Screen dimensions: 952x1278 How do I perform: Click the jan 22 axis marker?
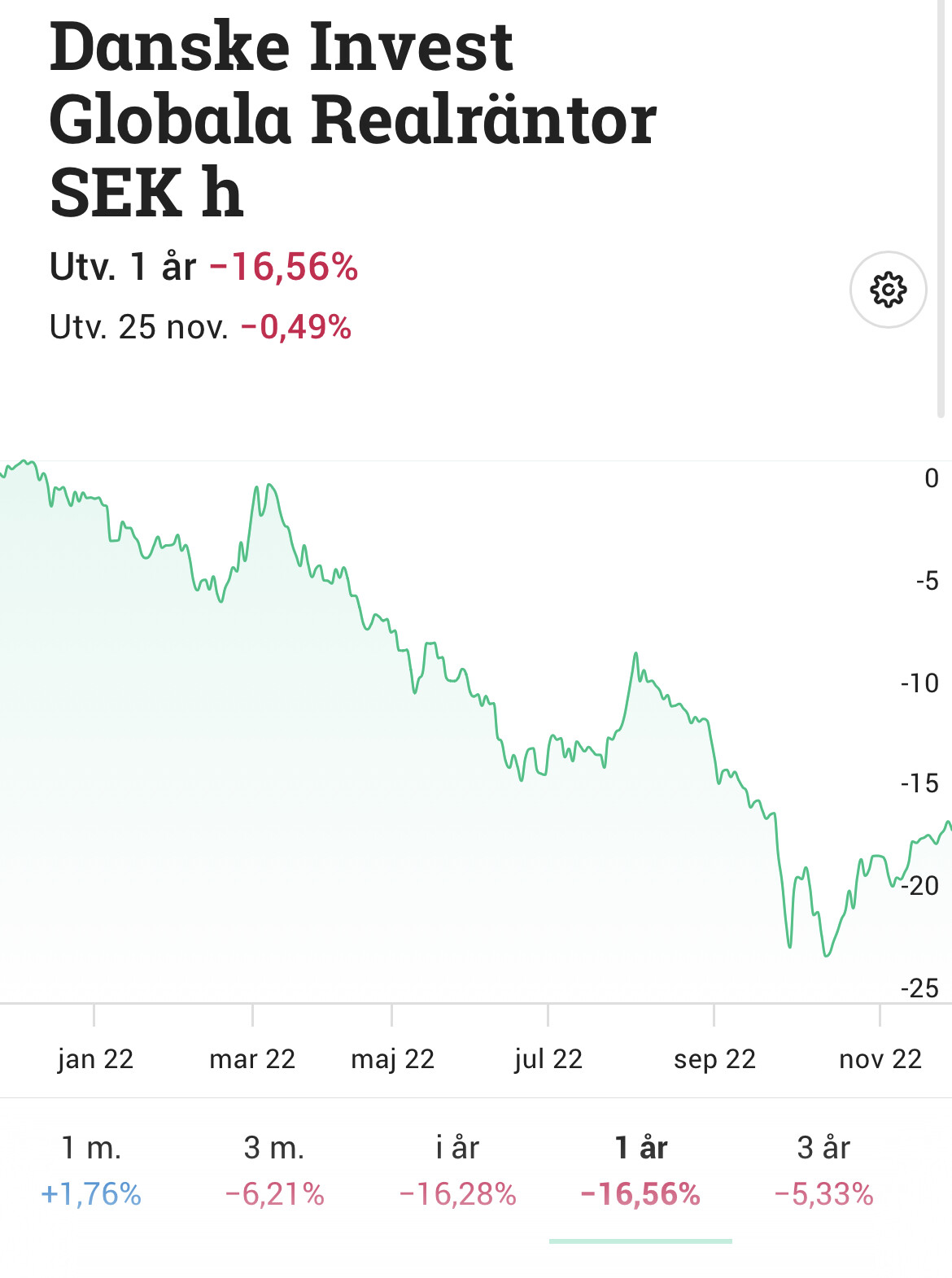[95, 1058]
